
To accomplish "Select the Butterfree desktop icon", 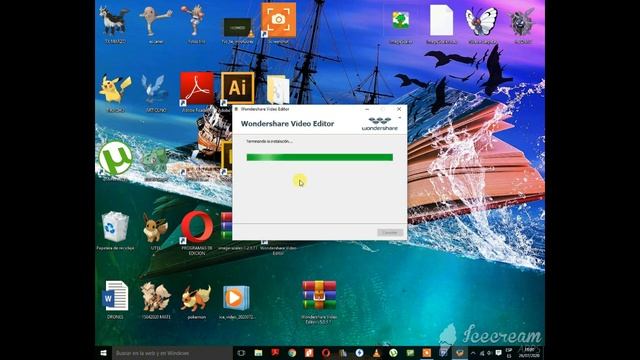I will pos(482,22).
